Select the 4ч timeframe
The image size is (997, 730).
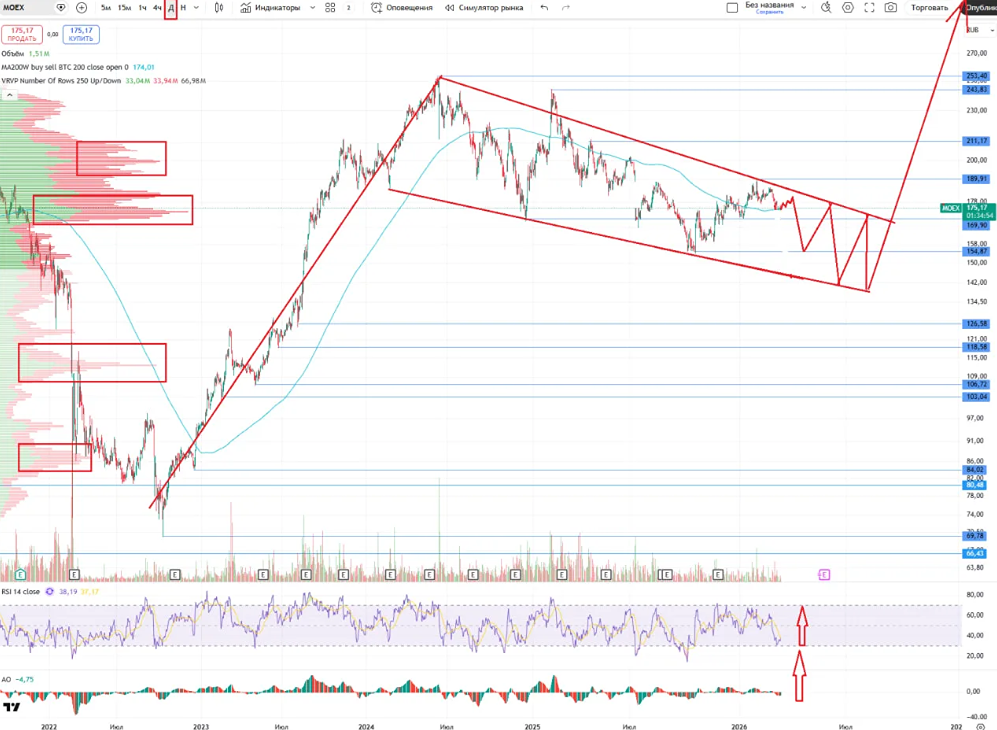click(157, 8)
